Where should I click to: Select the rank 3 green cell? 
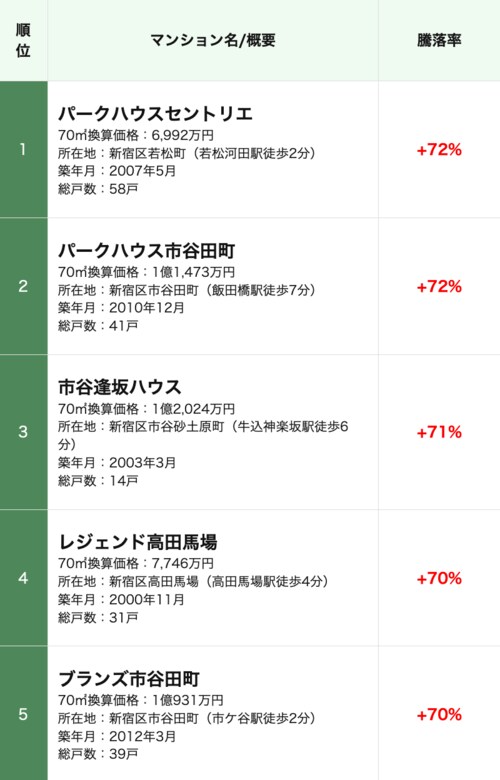(23, 432)
